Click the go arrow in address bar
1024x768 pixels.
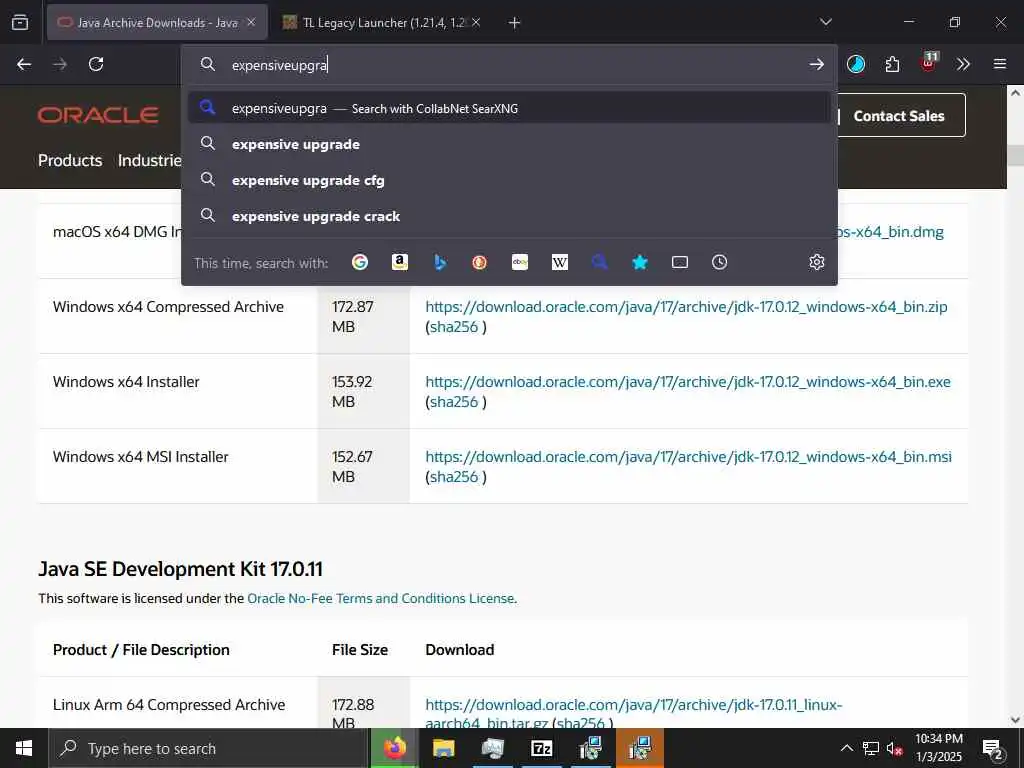816,65
